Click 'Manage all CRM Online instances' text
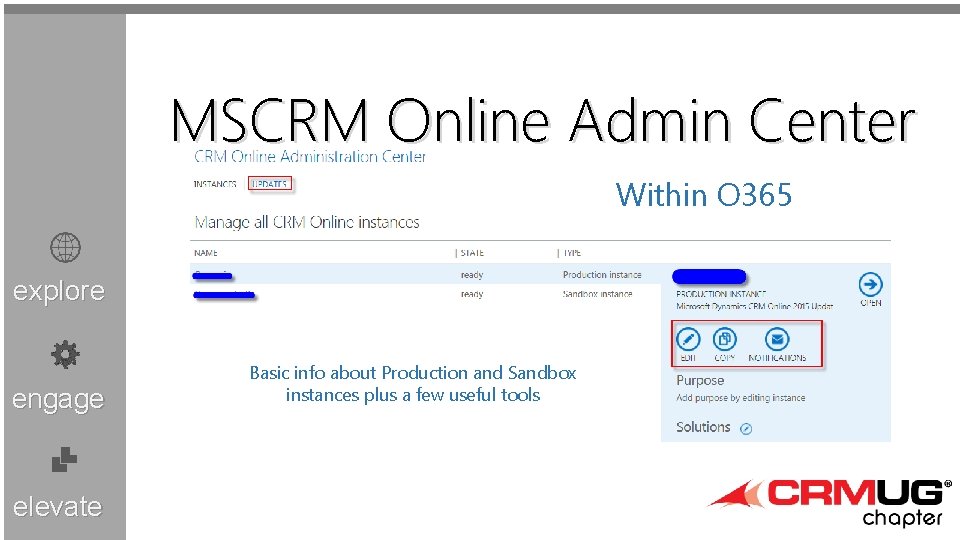Image resolution: width=960 pixels, height=540 pixels. pos(307,222)
